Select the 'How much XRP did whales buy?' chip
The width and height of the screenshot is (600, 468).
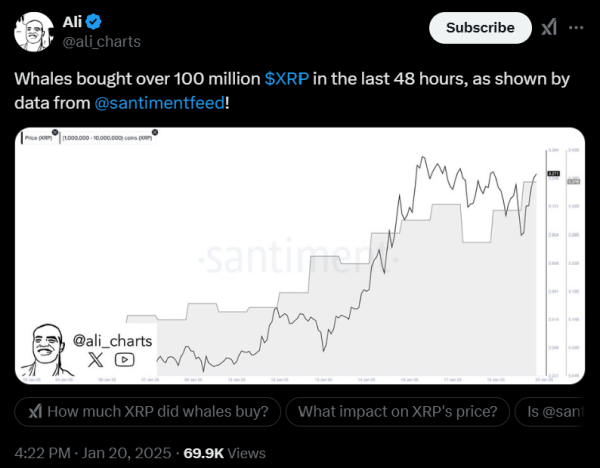148,411
